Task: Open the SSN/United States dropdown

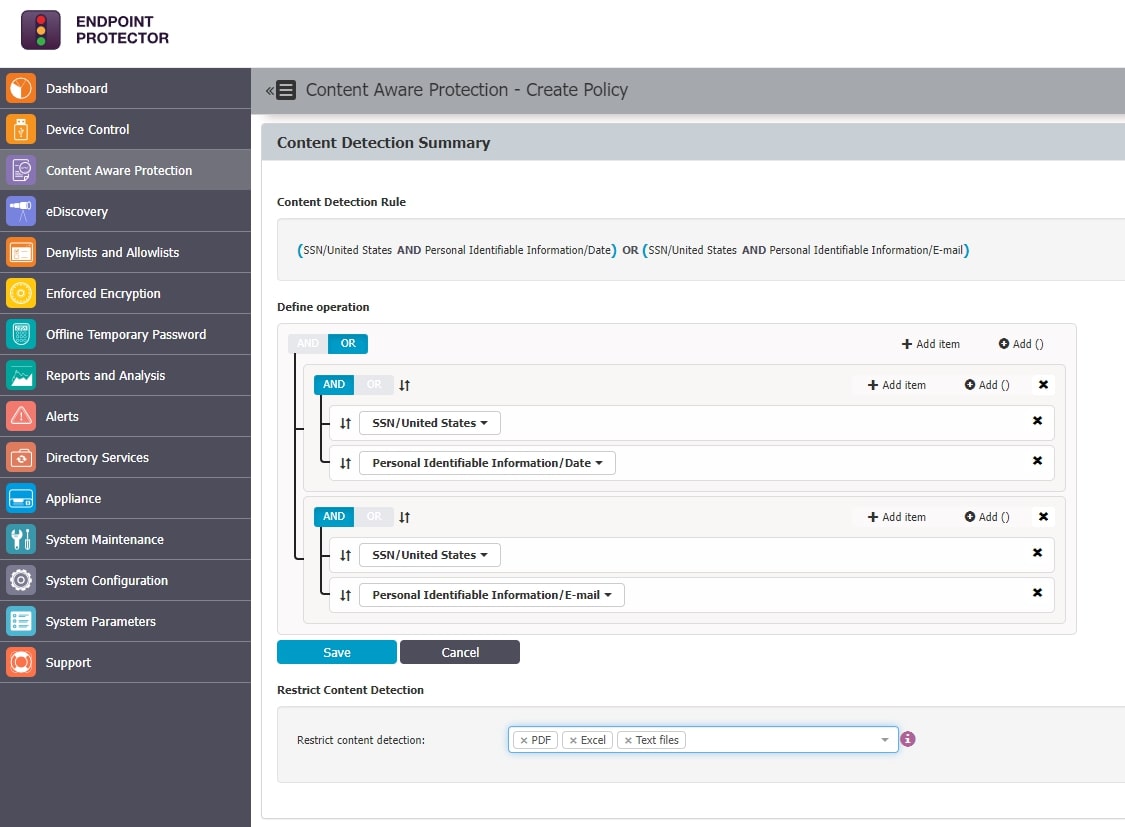Action: tap(429, 422)
